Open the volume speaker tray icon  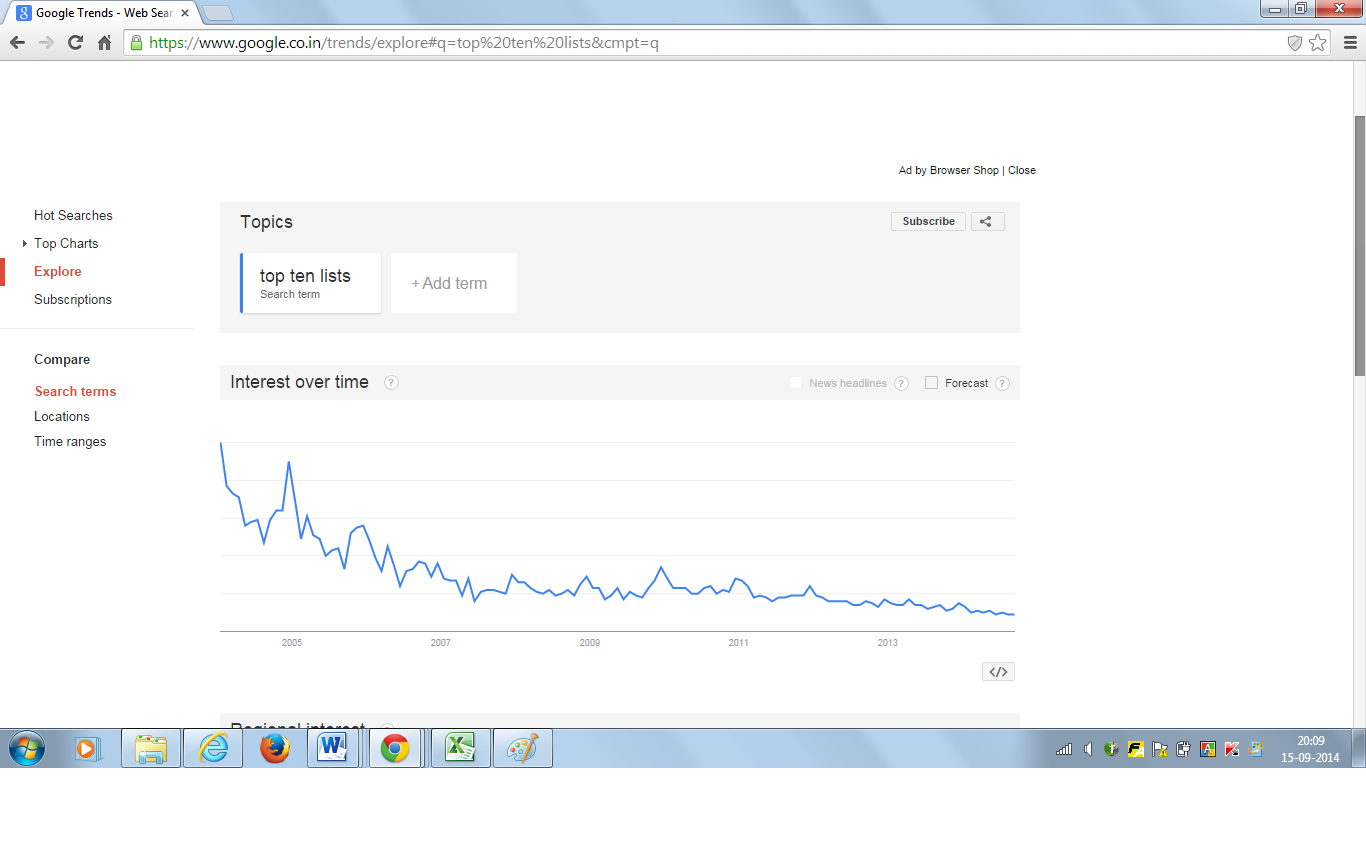(x=1088, y=748)
